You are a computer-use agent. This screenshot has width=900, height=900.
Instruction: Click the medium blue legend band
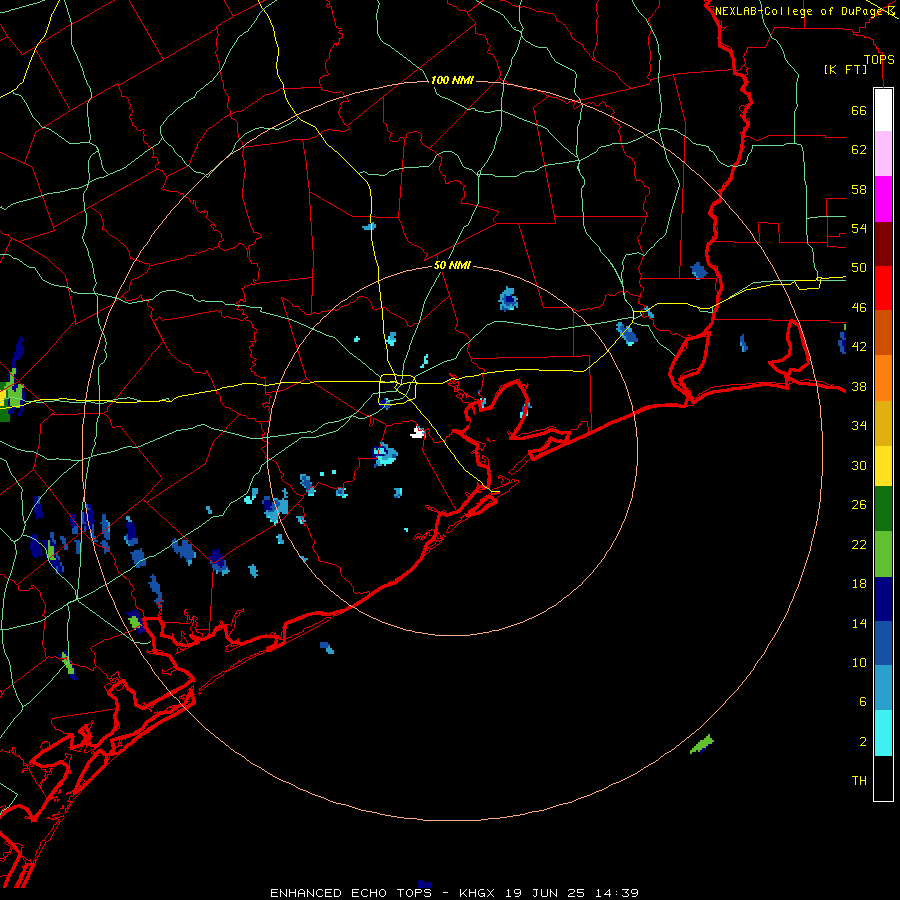click(x=883, y=643)
